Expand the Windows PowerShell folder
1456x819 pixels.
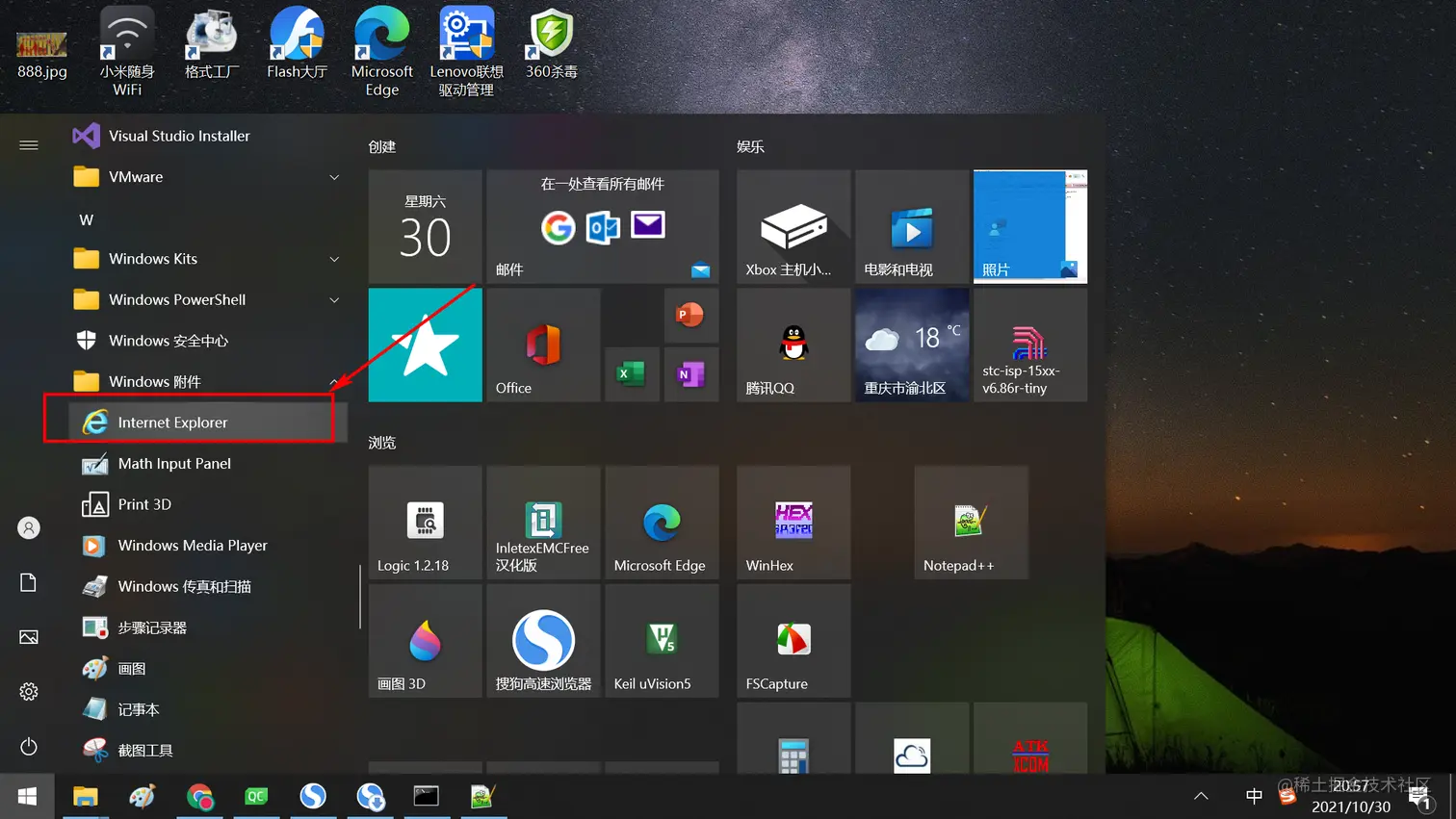point(207,300)
